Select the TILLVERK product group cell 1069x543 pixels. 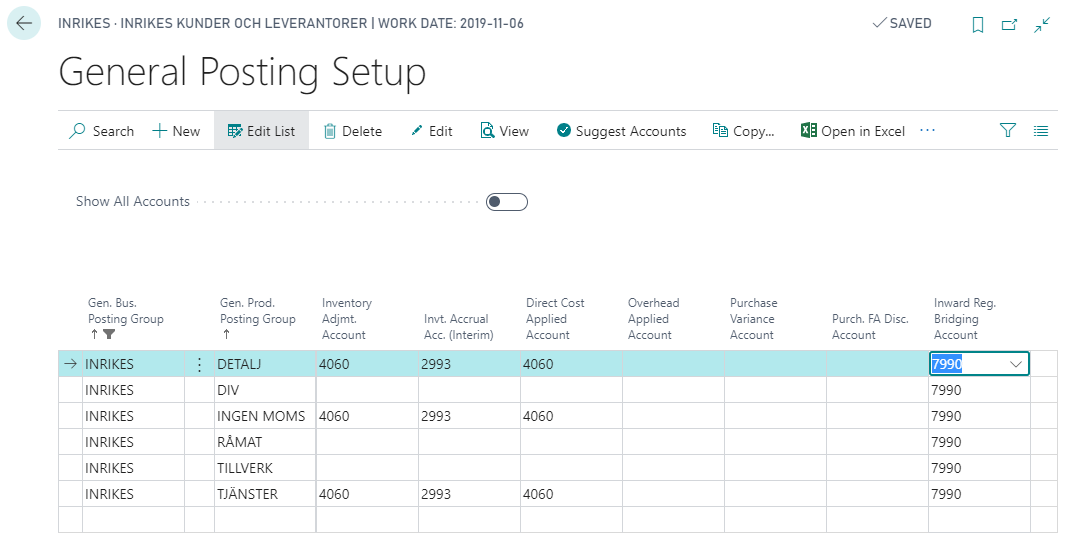coord(265,468)
